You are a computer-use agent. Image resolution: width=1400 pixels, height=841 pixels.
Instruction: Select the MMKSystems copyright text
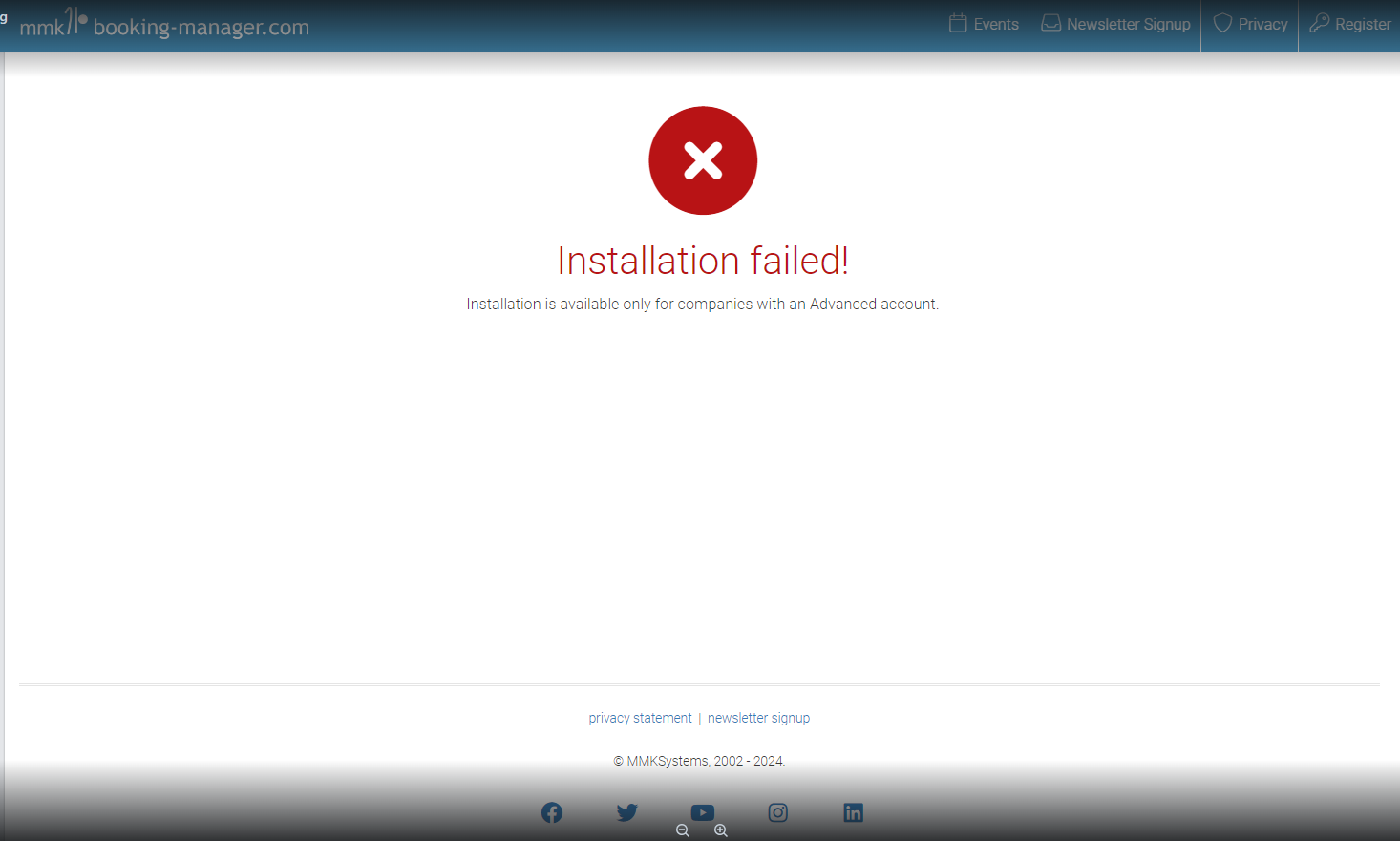[699, 761]
